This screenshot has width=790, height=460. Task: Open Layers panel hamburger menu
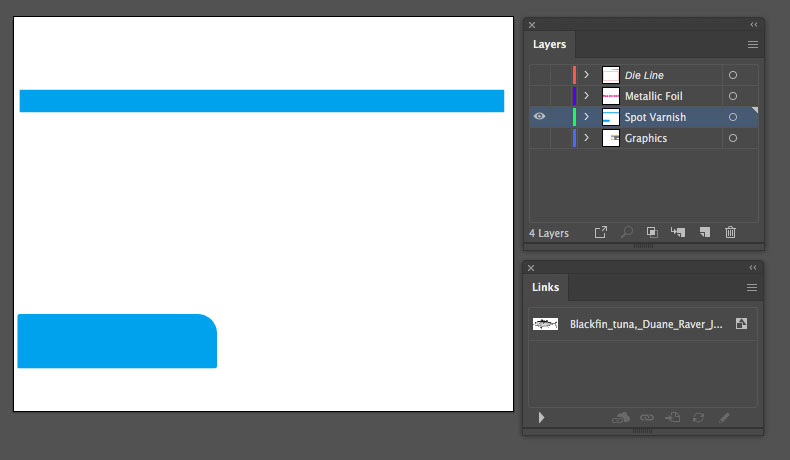pos(753,44)
